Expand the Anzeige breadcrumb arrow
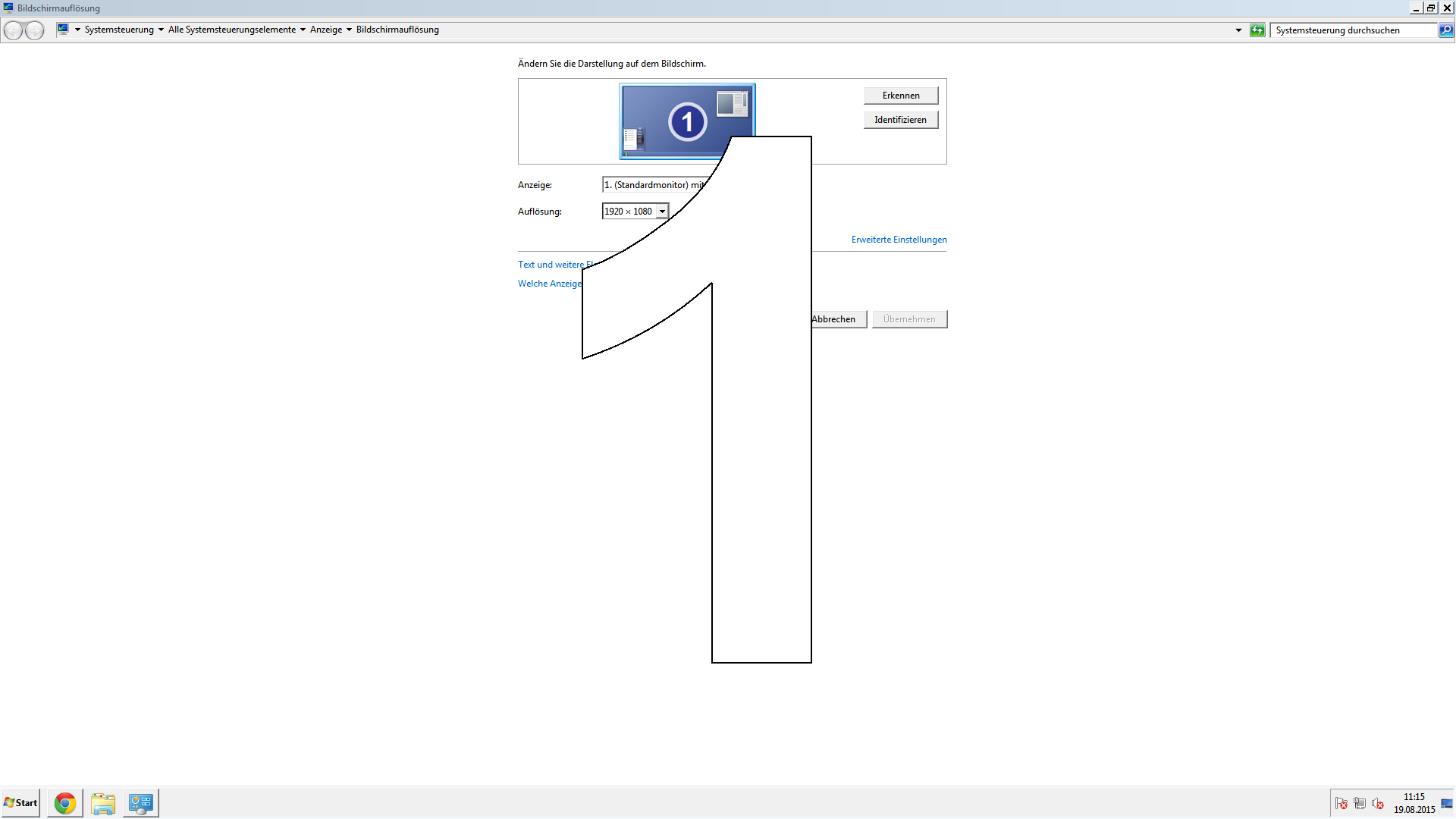 pyautogui.click(x=349, y=30)
